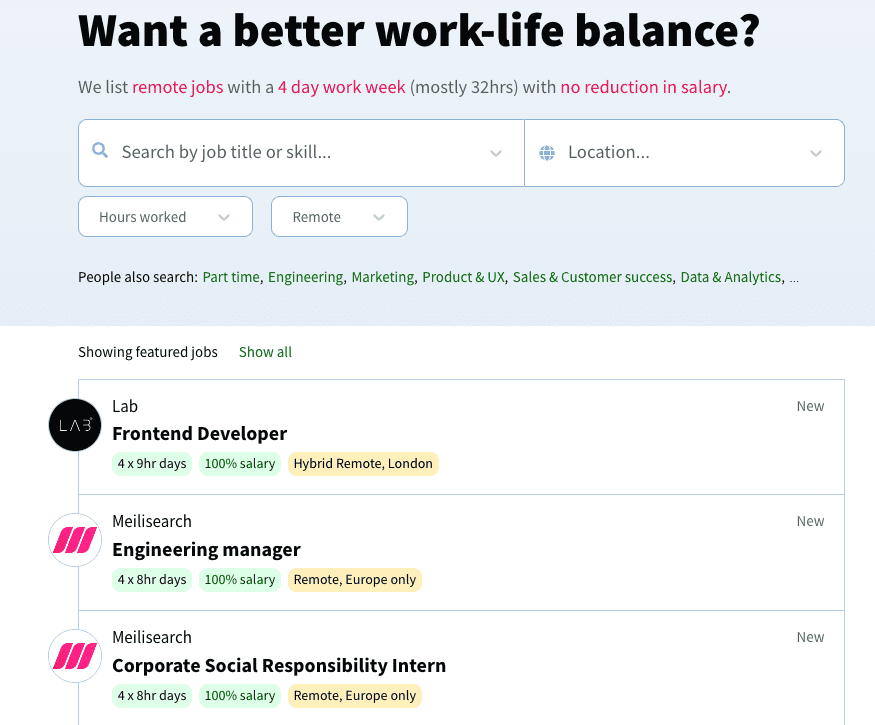Click the magnifying glass search icon
Screen dimensions: 875x725
point(100,151)
